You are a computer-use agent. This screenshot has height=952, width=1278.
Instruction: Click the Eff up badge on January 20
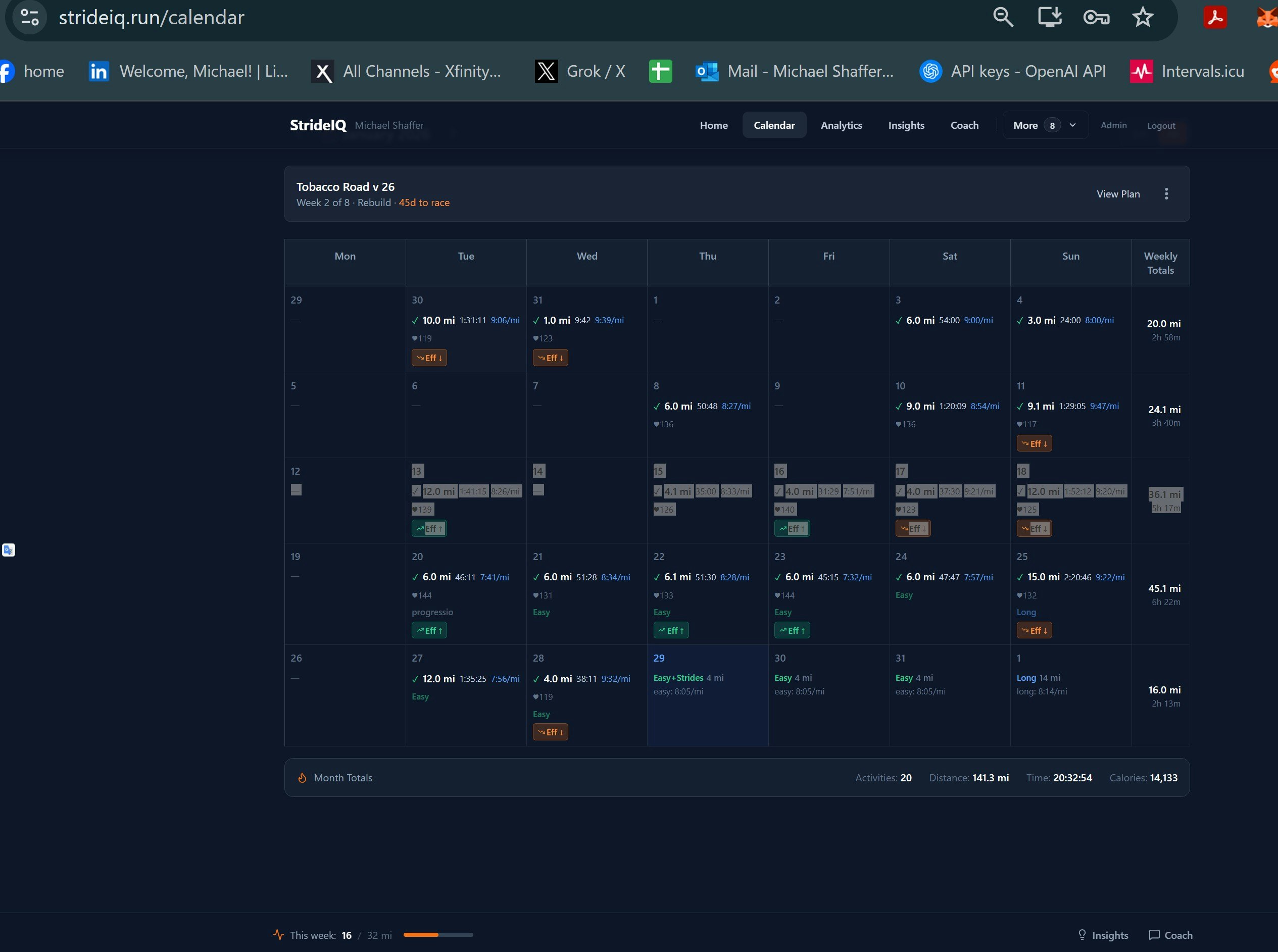tap(429, 630)
